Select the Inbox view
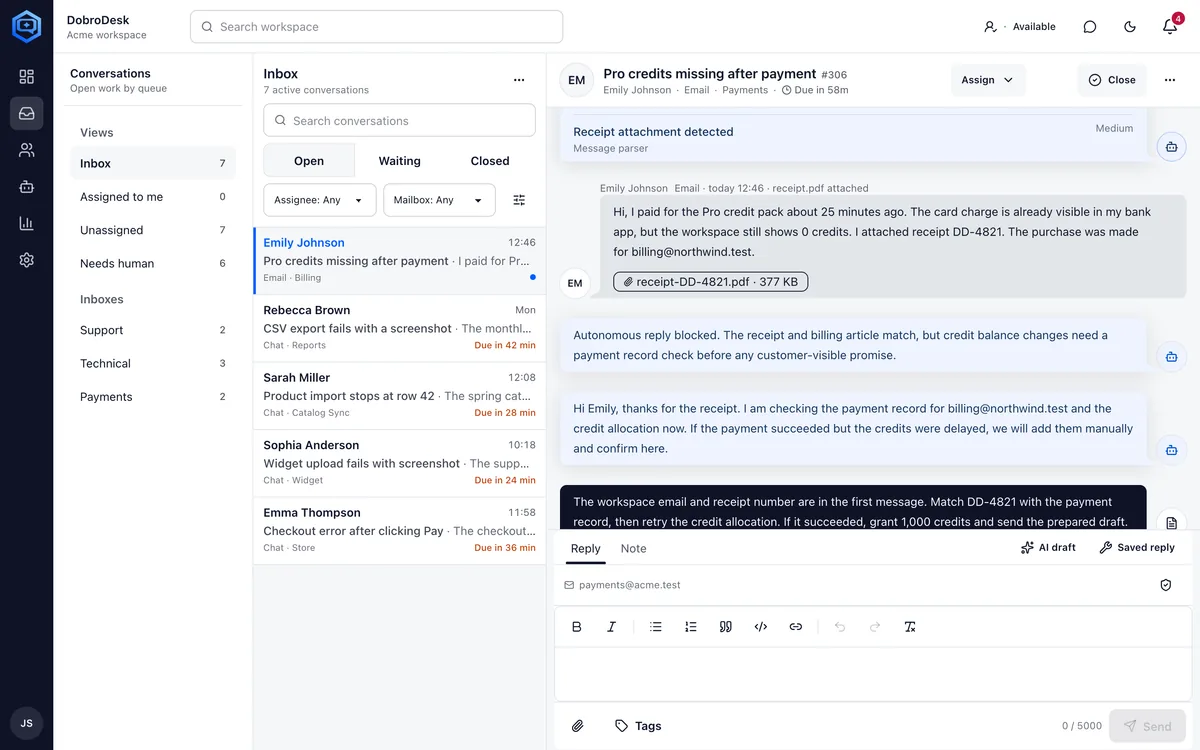1200x750 pixels. (x=153, y=163)
